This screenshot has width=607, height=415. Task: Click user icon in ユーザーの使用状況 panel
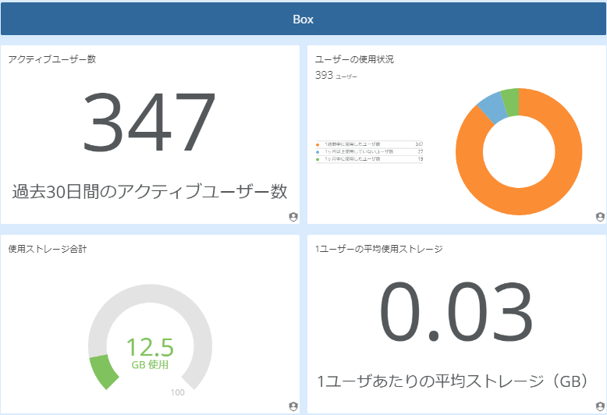pyautogui.click(x=599, y=216)
